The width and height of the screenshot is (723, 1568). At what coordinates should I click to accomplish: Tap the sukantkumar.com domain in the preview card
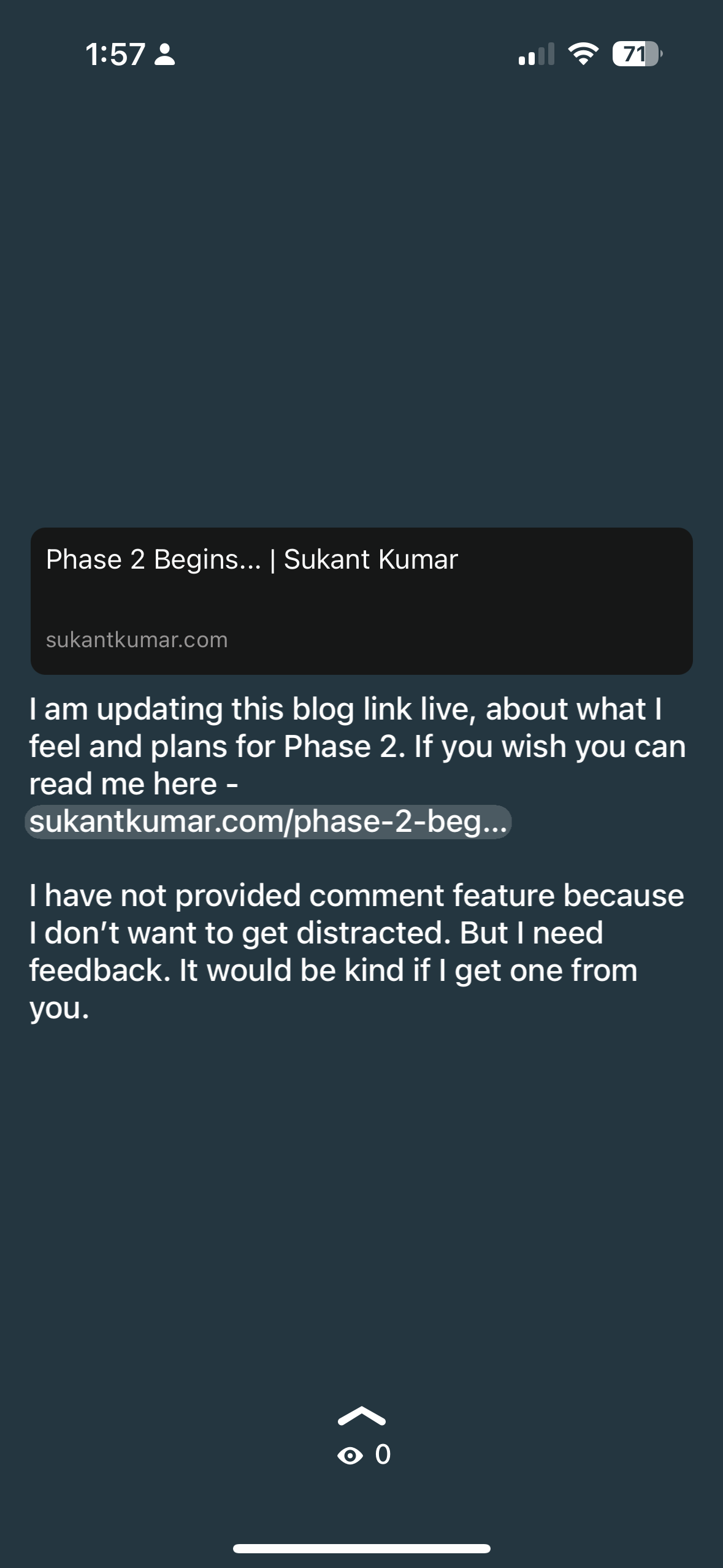point(137,640)
